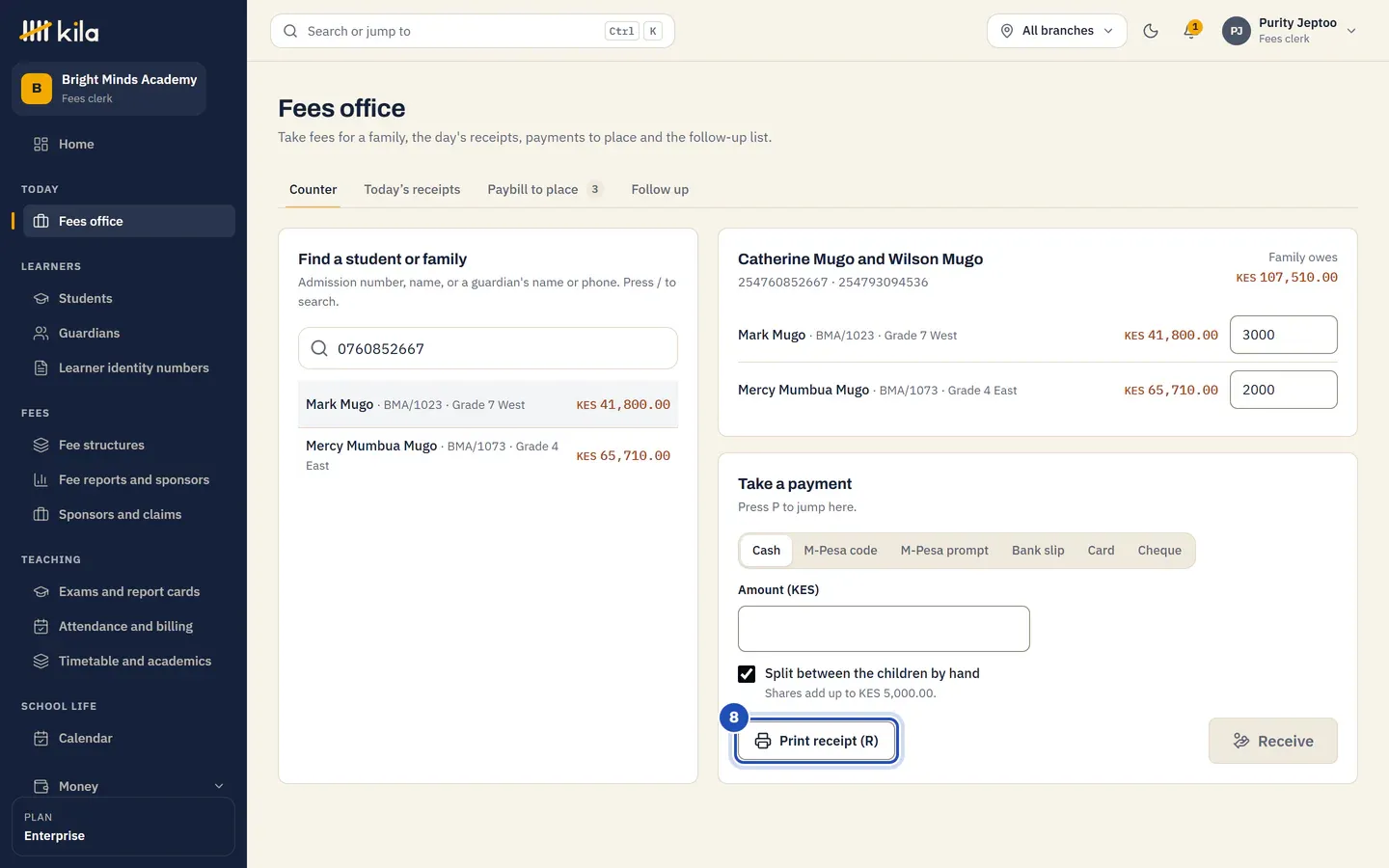
Task: Switch to Today's receipts tab
Action: (x=412, y=190)
